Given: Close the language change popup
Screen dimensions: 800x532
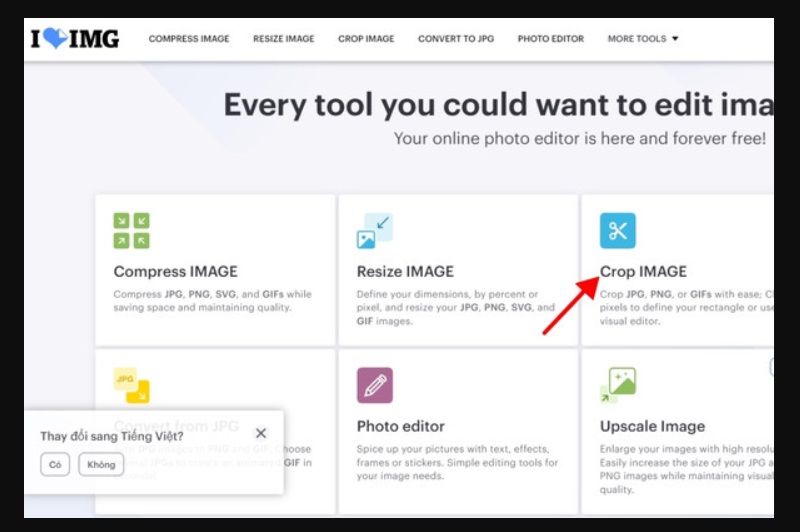Looking at the screenshot, I should point(261,434).
